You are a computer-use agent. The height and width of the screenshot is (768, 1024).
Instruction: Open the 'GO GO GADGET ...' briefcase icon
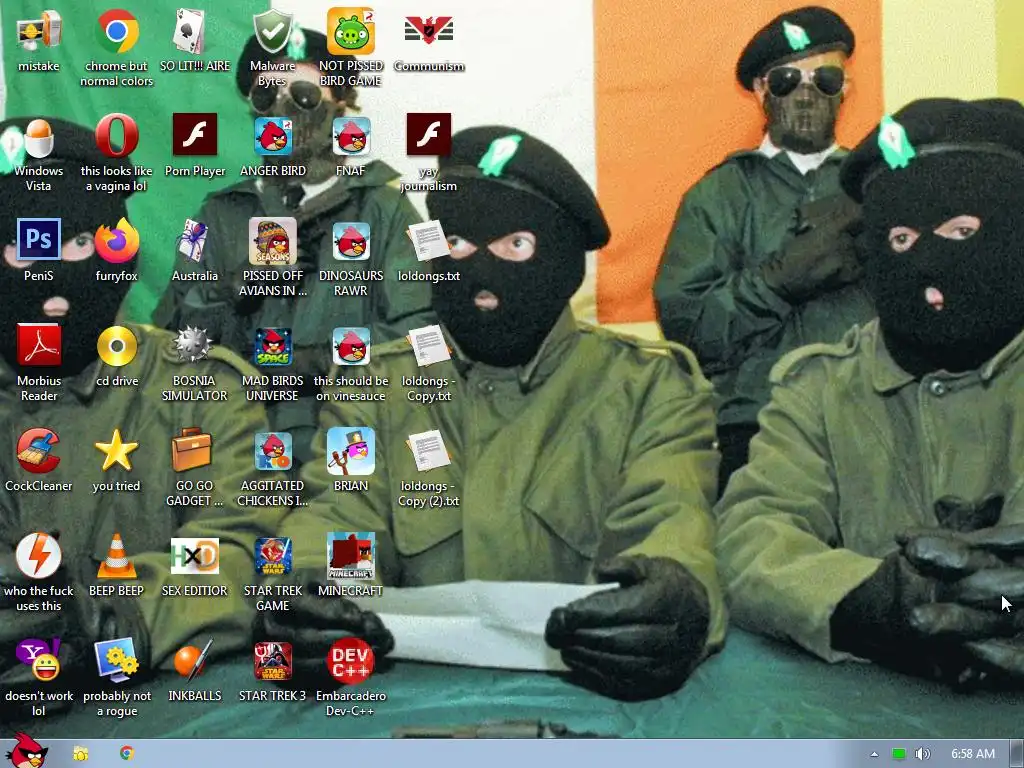pos(192,449)
